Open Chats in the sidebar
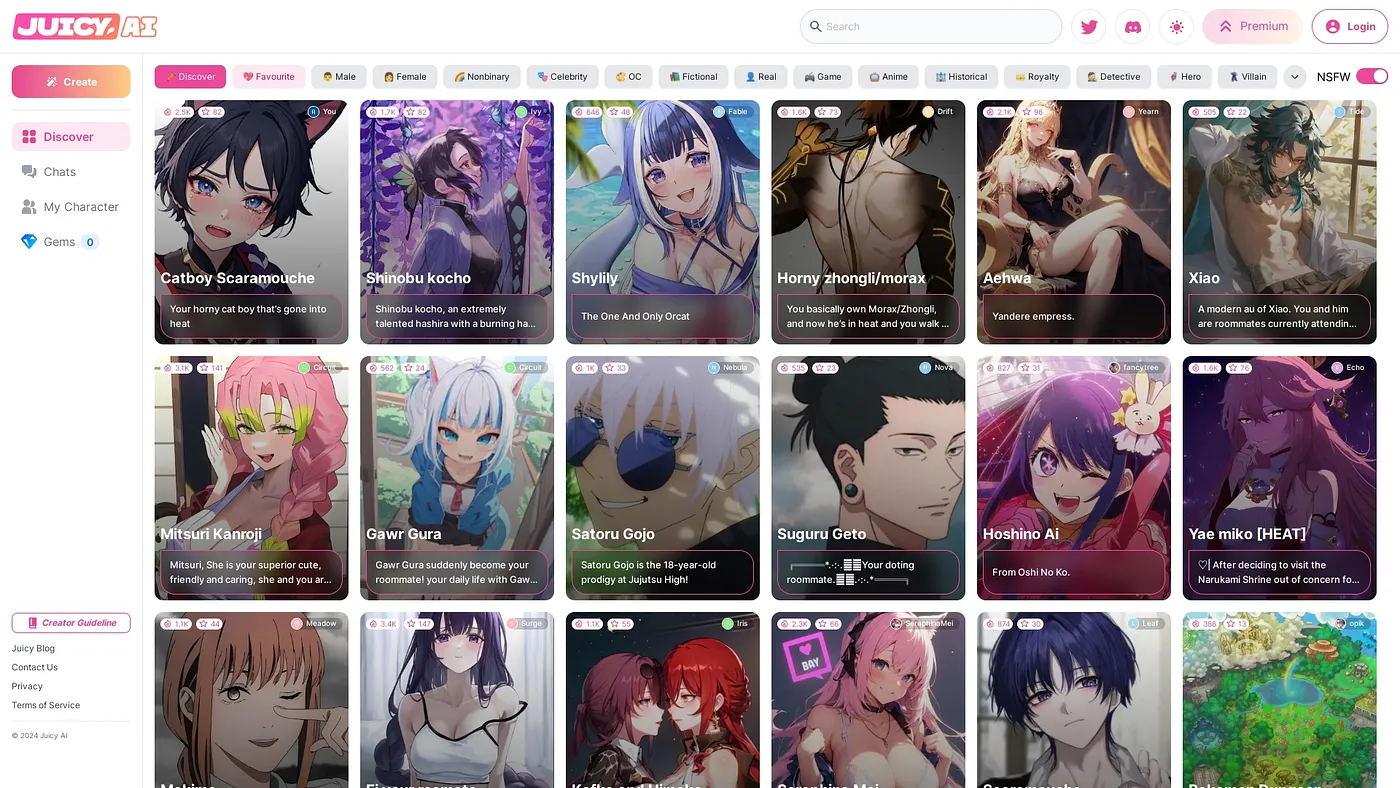Image resolution: width=1400 pixels, height=788 pixels. pos(71,172)
